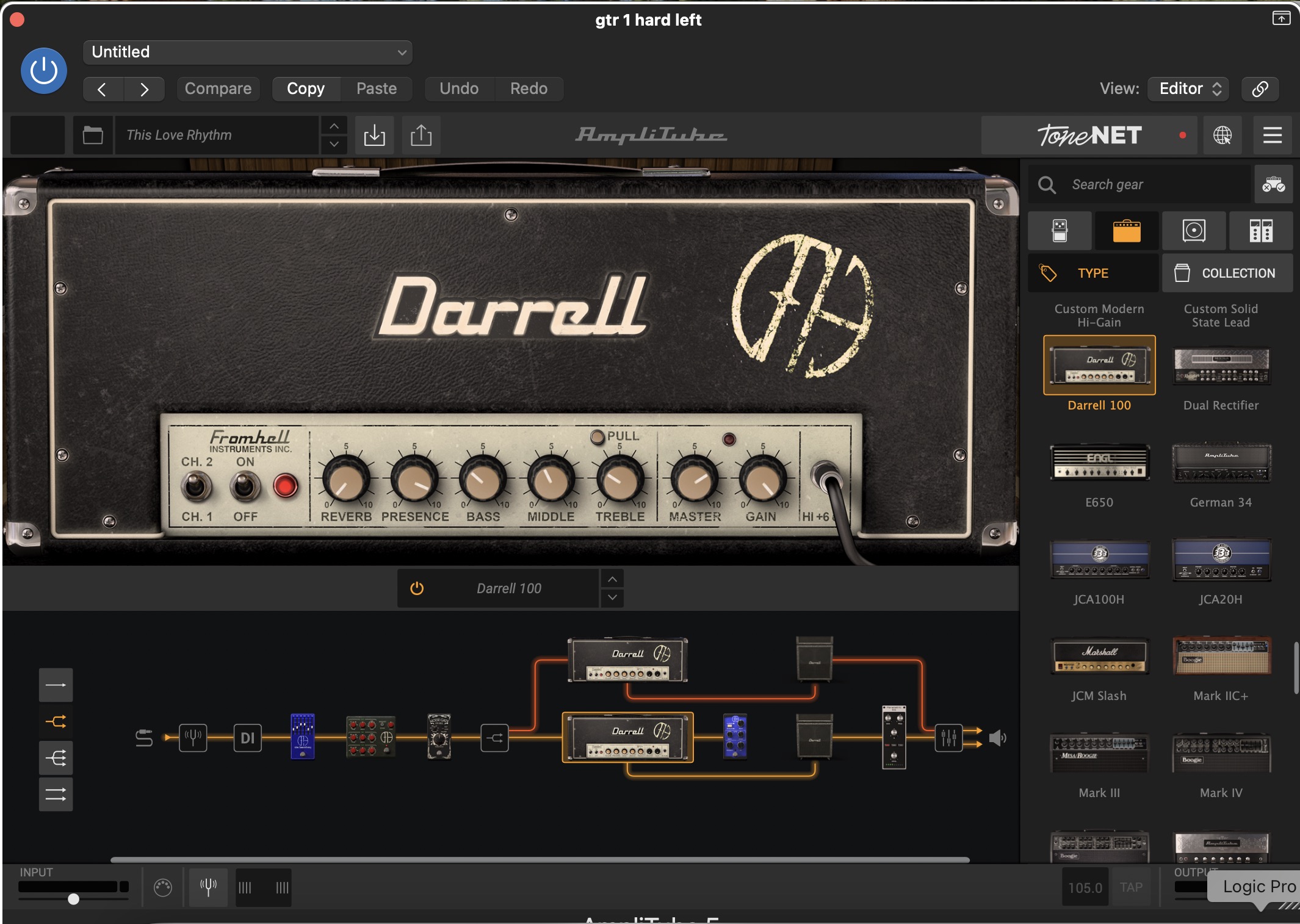Select the blue graphic EQ pedal in chain
This screenshot has height=924, width=1300.
pos(302,736)
